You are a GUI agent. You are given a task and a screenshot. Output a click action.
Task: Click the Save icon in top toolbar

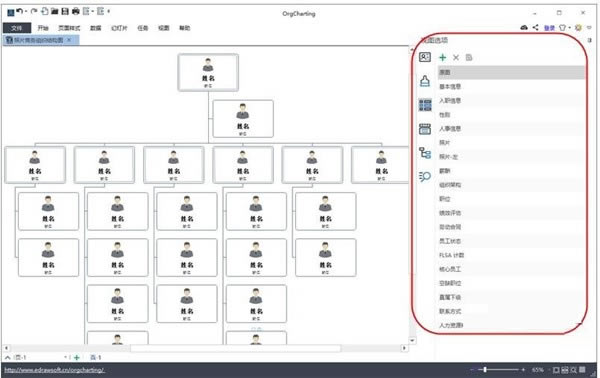[65, 11]
